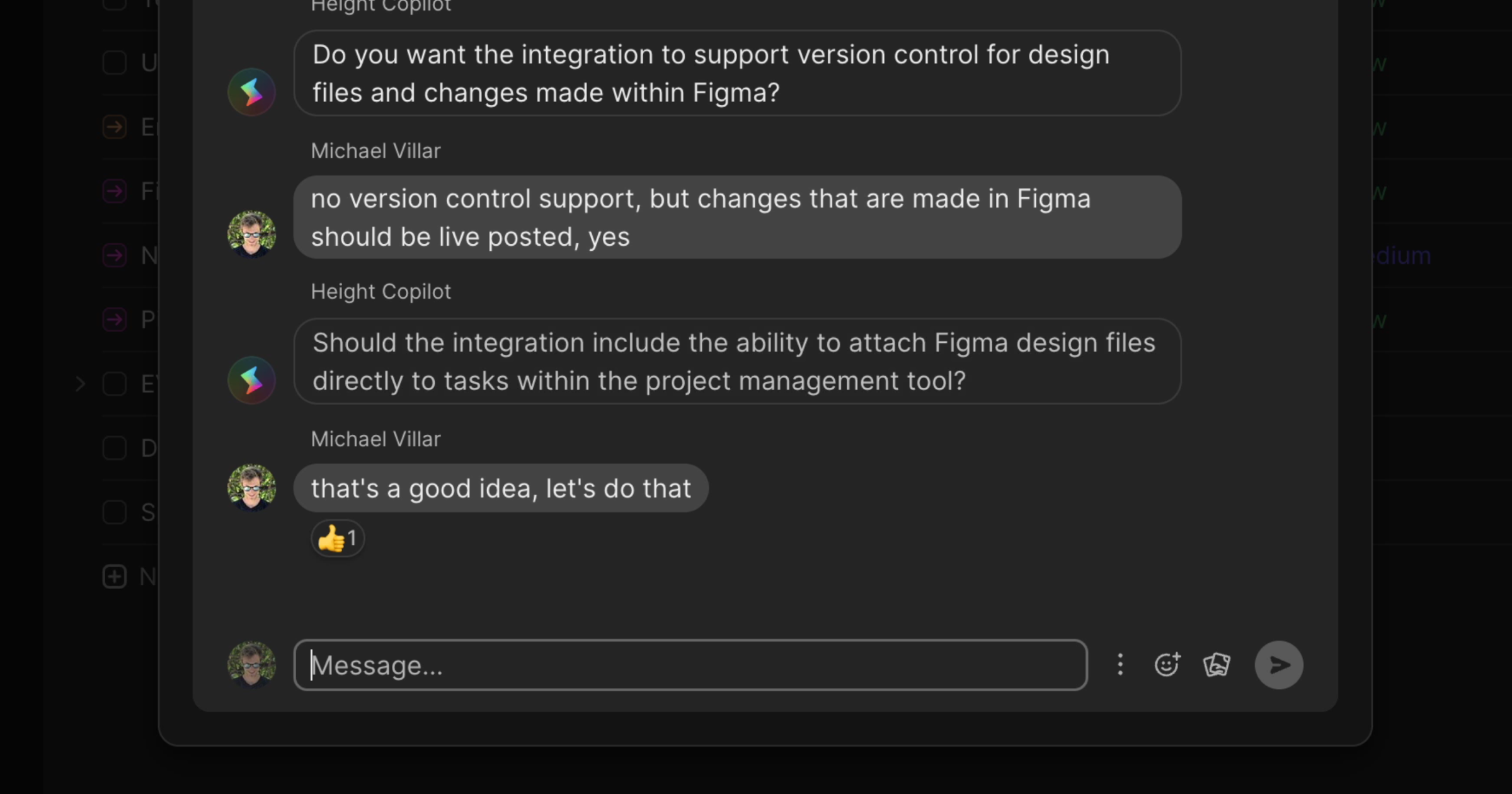Open the image attachment icon

tap(1217, 665)
